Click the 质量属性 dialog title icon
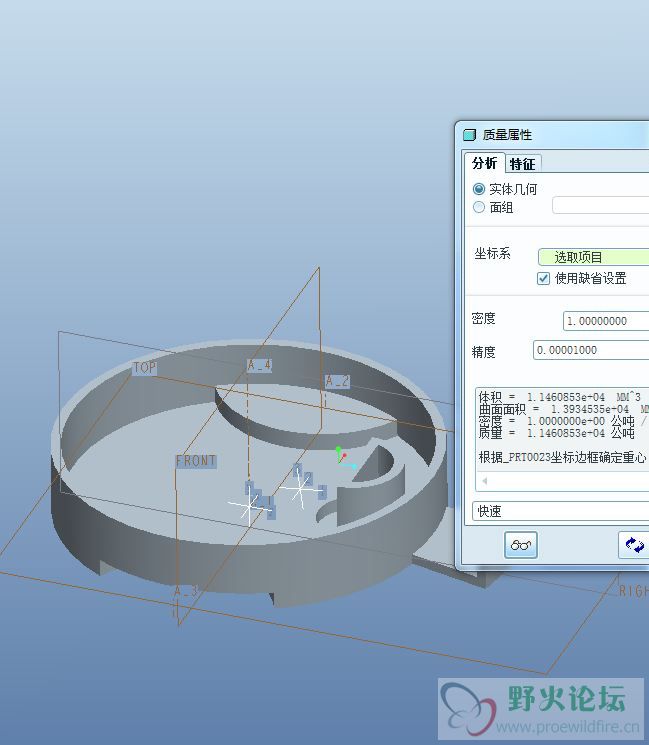 [x=469, y=135]
